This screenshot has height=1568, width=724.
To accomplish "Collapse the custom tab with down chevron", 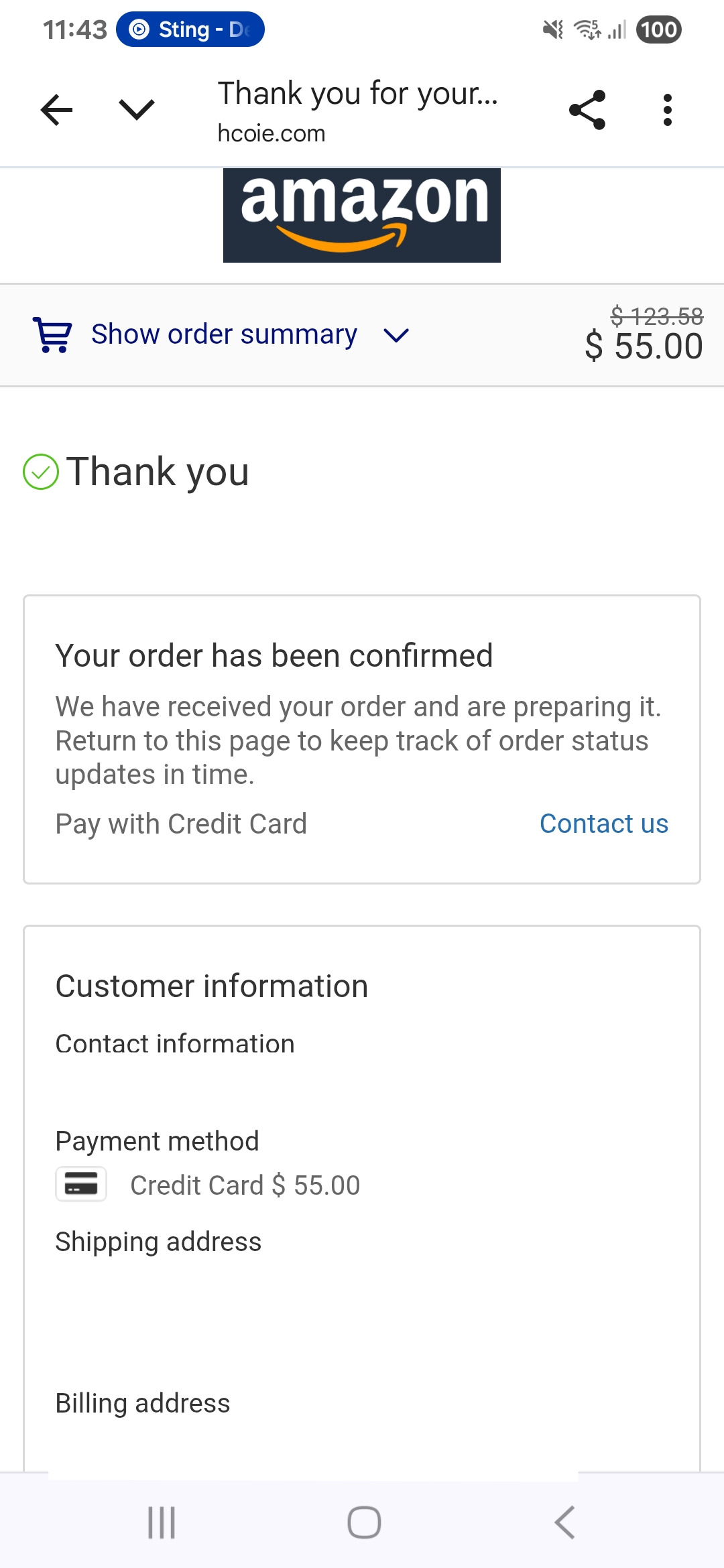I will (137, 110).
